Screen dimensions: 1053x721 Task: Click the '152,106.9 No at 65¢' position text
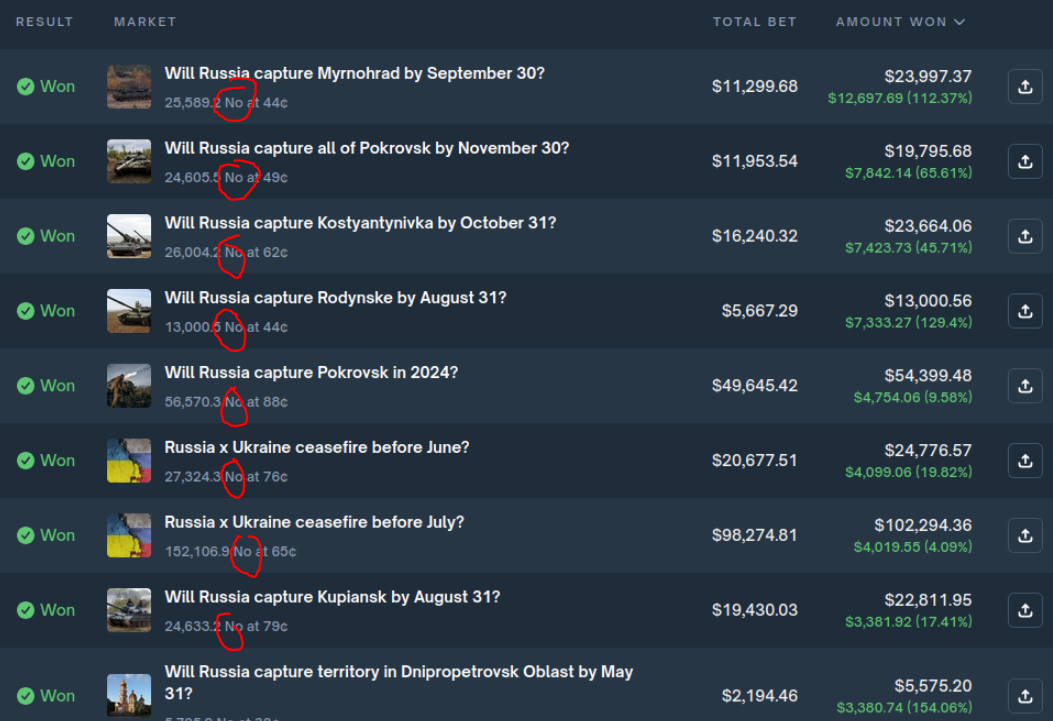230,552
